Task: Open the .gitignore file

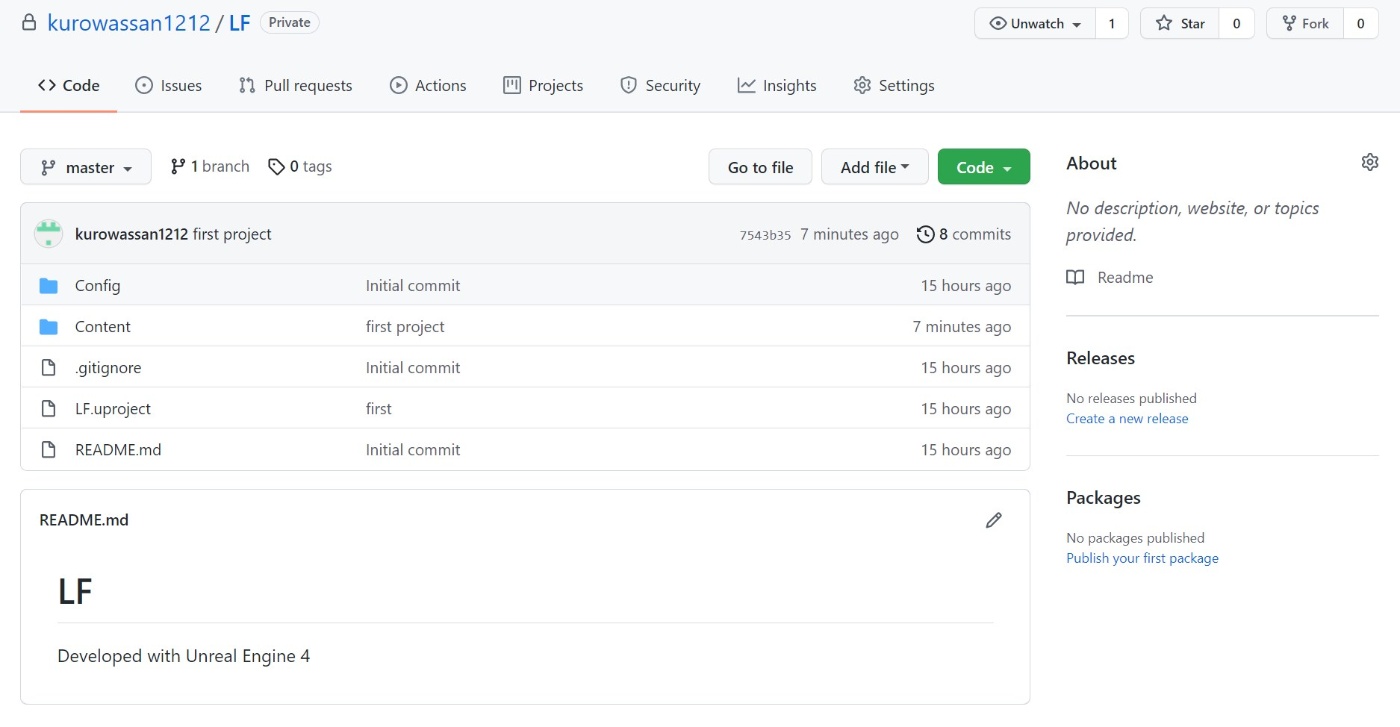Action: point(108,367)
